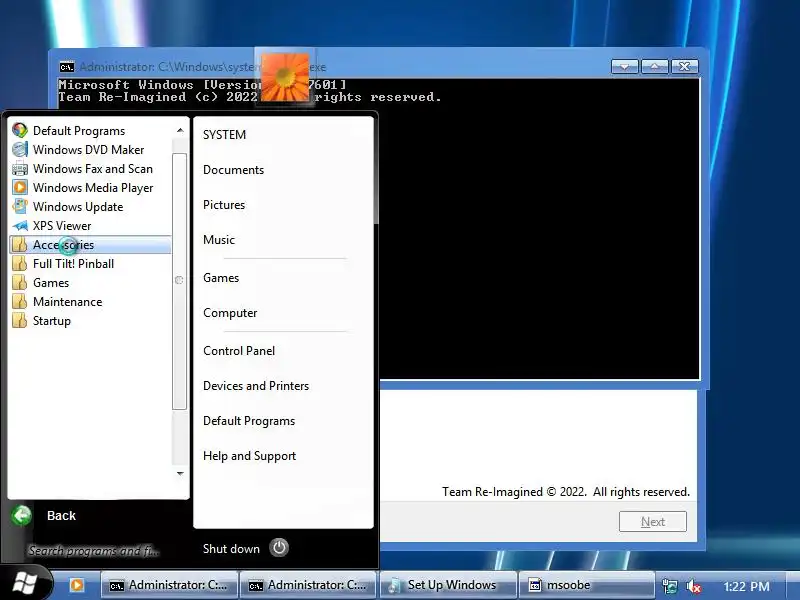Launch Media Player from taskbar pinned icon
The image size is (800, 600).
[77, 585]
